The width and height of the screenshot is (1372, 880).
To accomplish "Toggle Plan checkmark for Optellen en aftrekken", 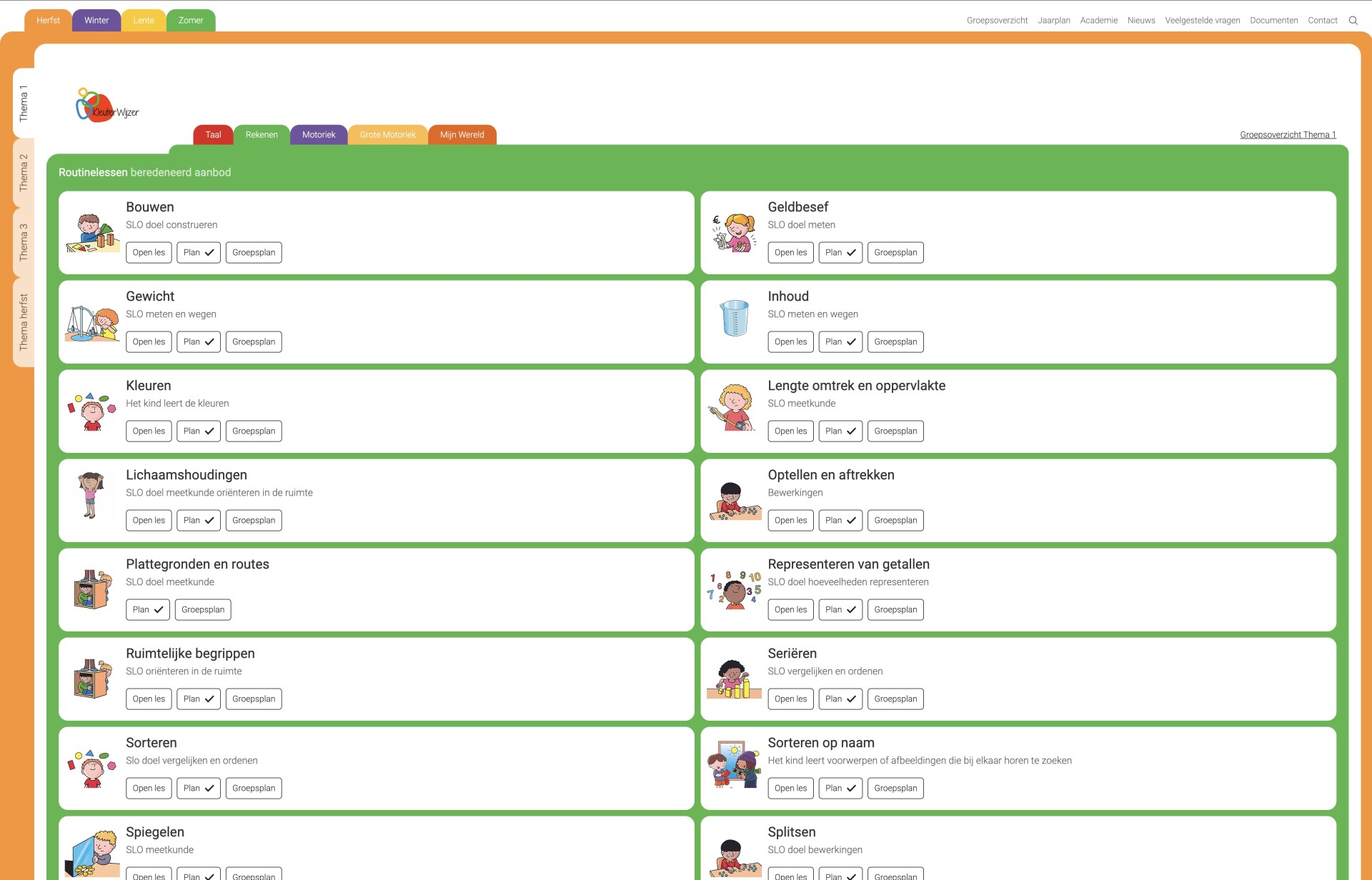I will [x=840, y=521].
